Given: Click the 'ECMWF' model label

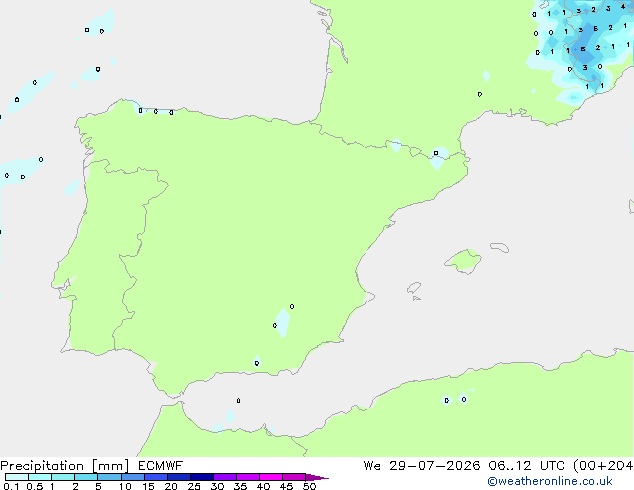Looking at the screenshot, I should (161, 466).
